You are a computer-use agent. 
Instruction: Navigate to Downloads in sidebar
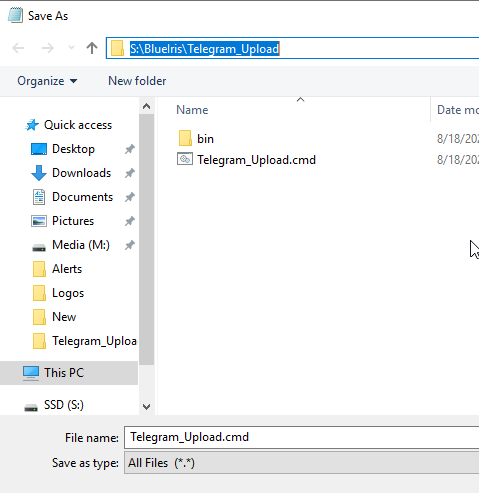pyautogui.click(x=81, y=173)
